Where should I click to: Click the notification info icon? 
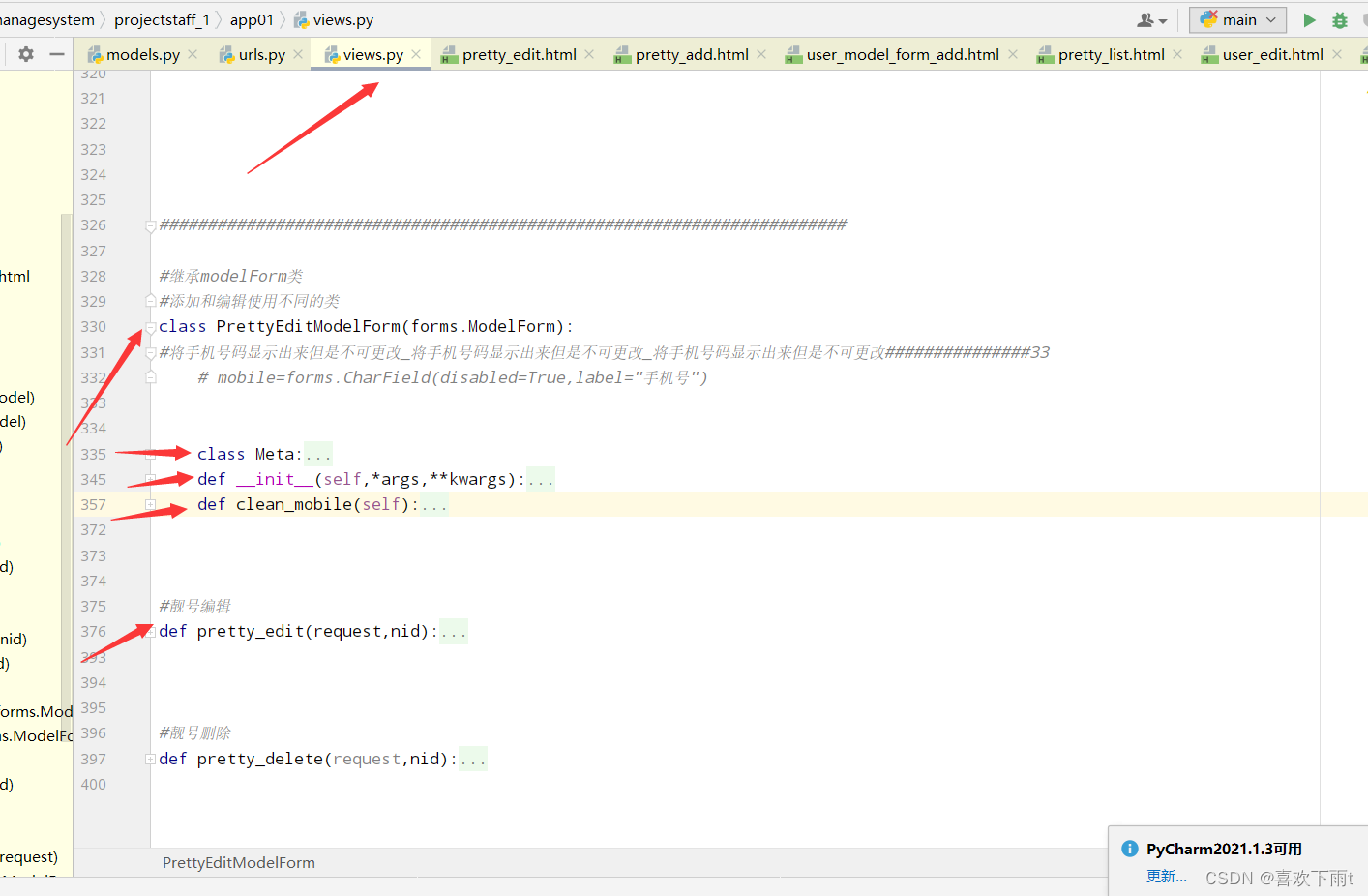pos(1129,849)
